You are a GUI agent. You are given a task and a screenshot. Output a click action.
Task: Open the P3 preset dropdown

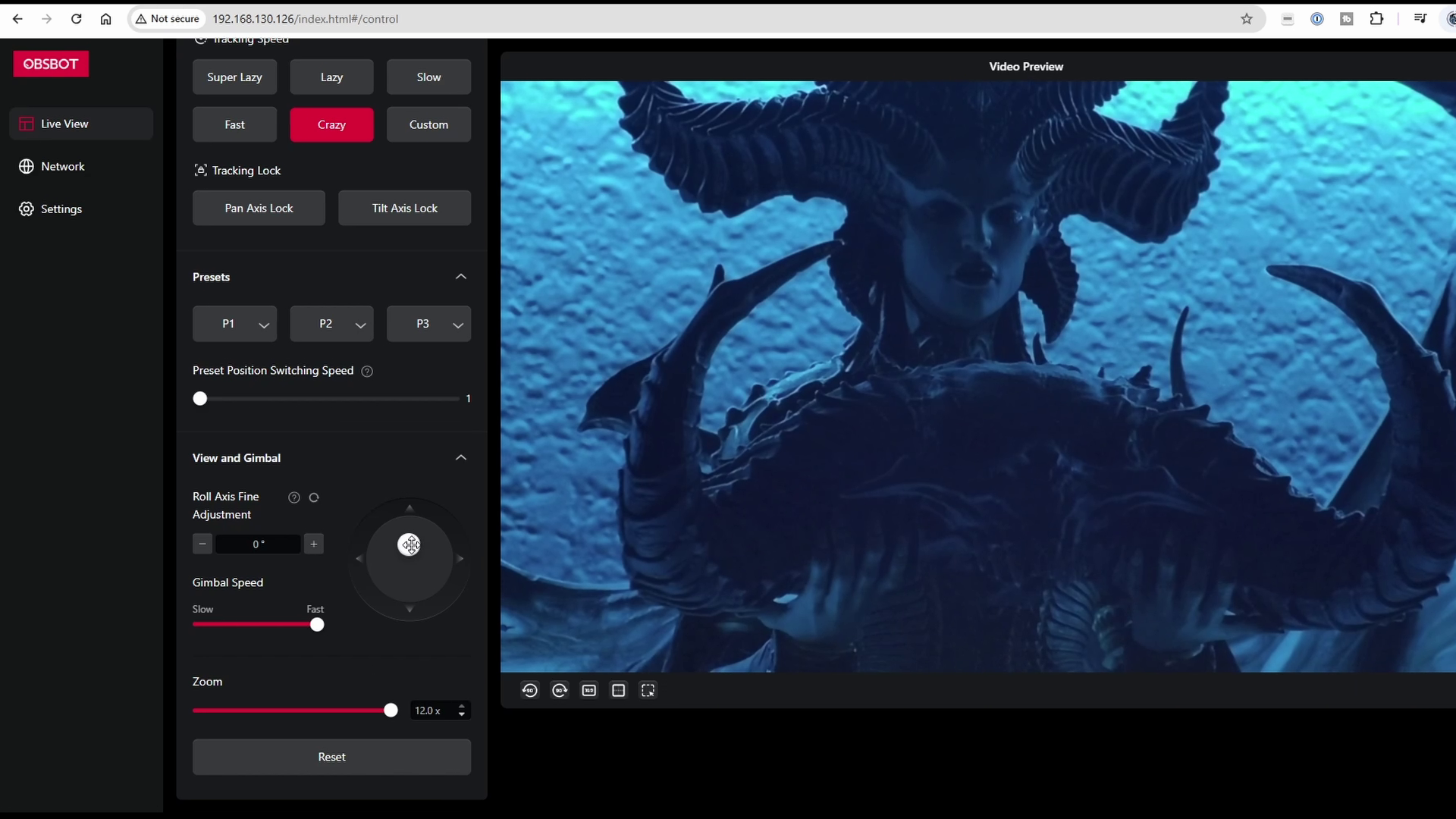457,325
